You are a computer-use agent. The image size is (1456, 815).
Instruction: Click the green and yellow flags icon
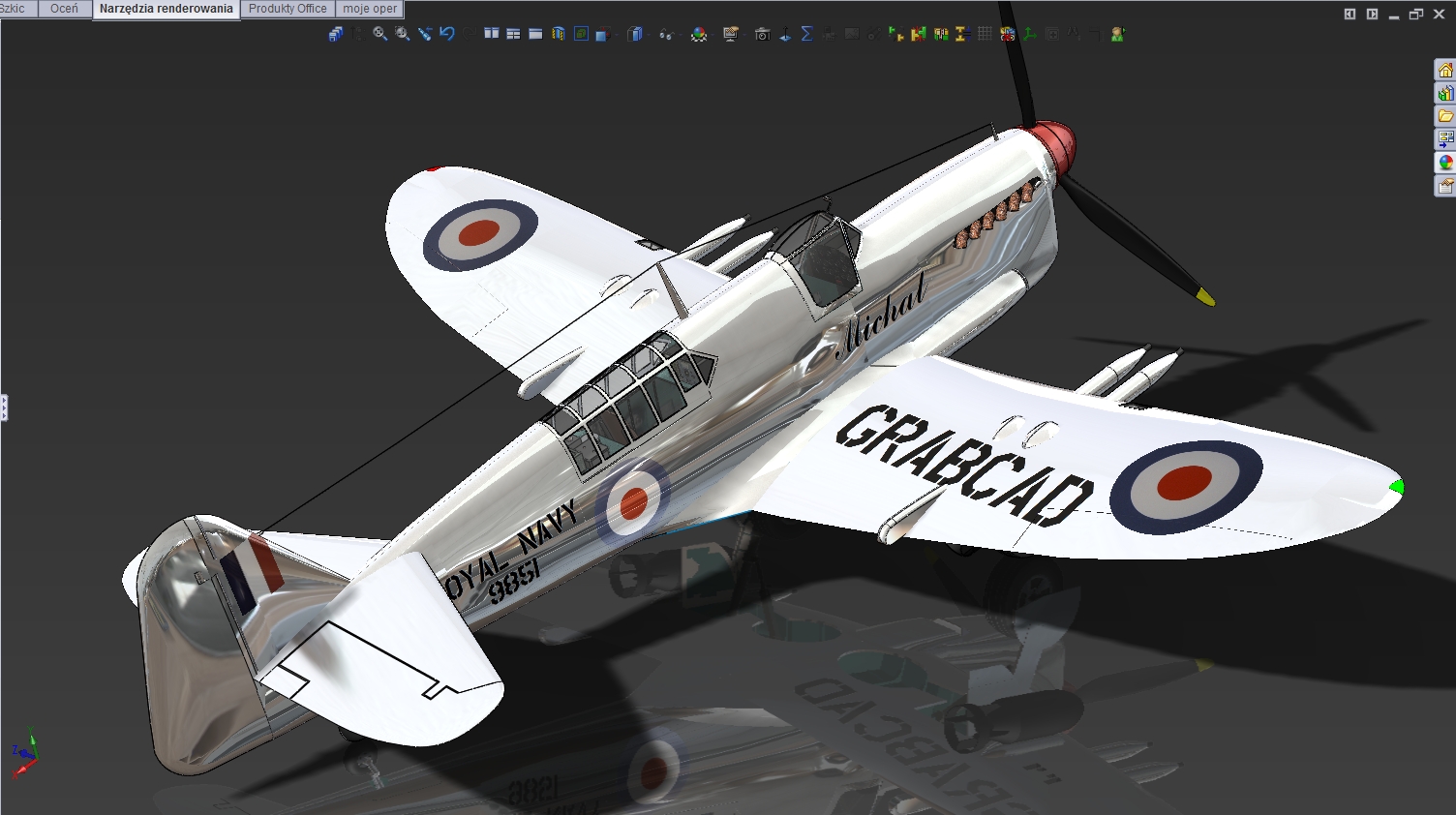click(x=896, y=34)
